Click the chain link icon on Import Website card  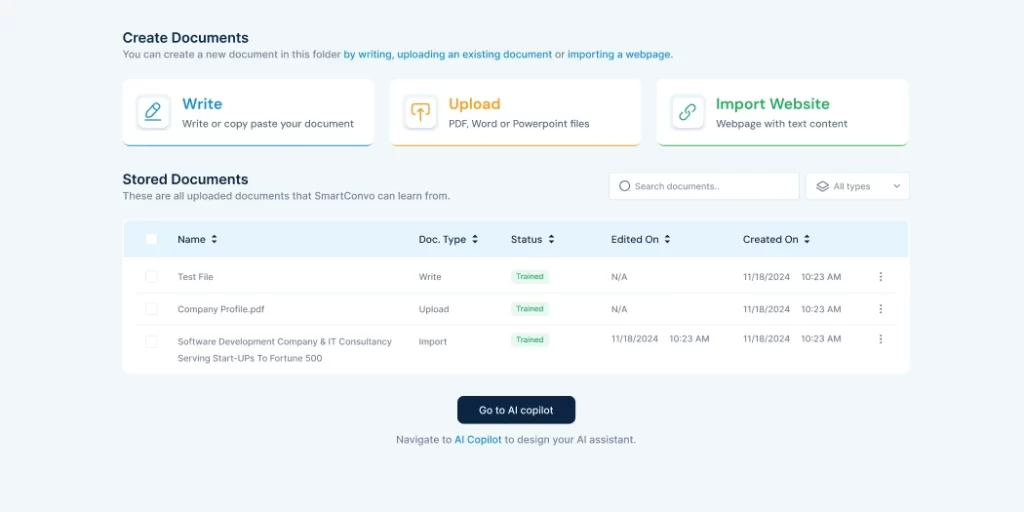point(687,112)
